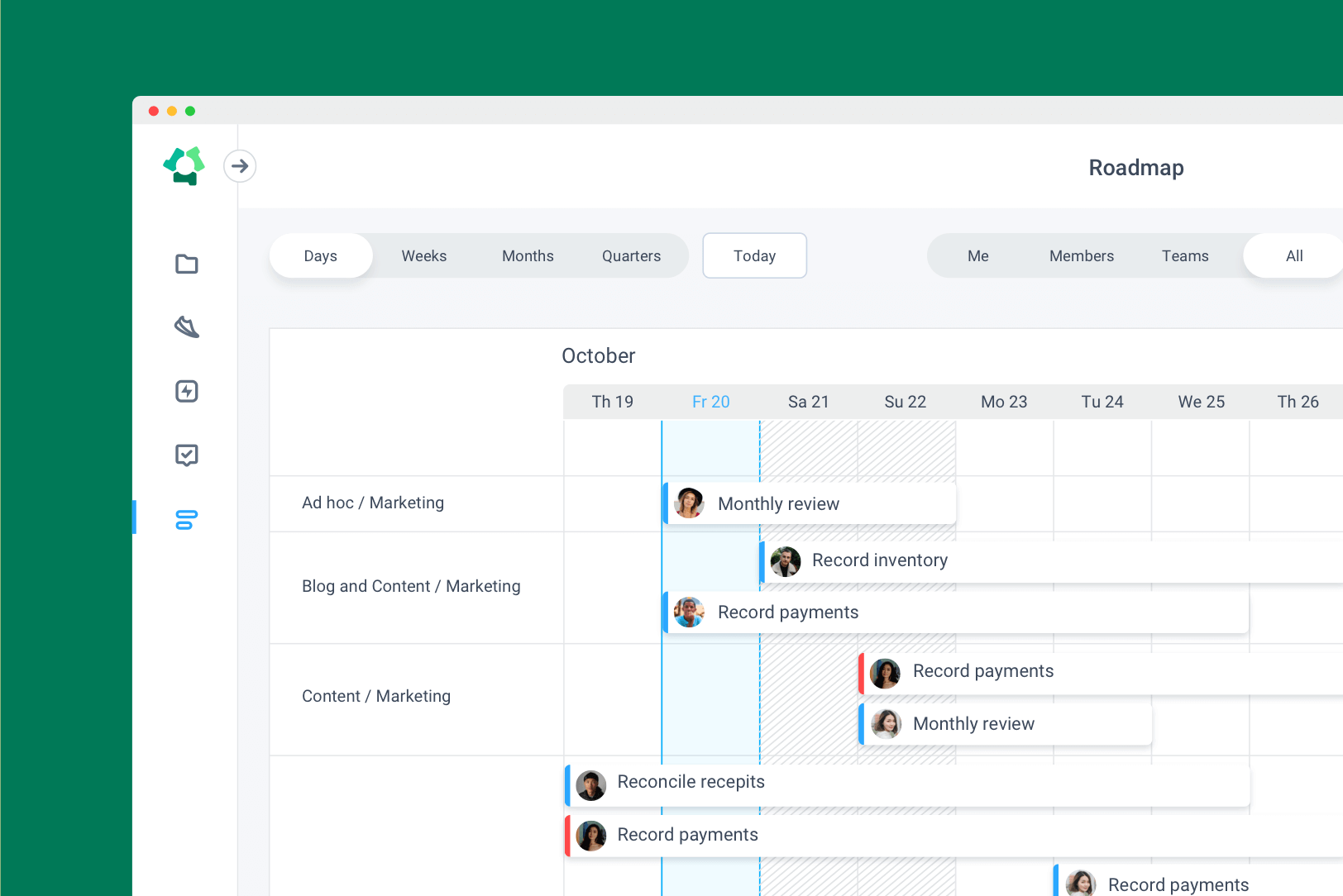The height and width of the screenshot is (896, 1343).
Task: Switch the view filter to Me
Action: tap(977, 255)
